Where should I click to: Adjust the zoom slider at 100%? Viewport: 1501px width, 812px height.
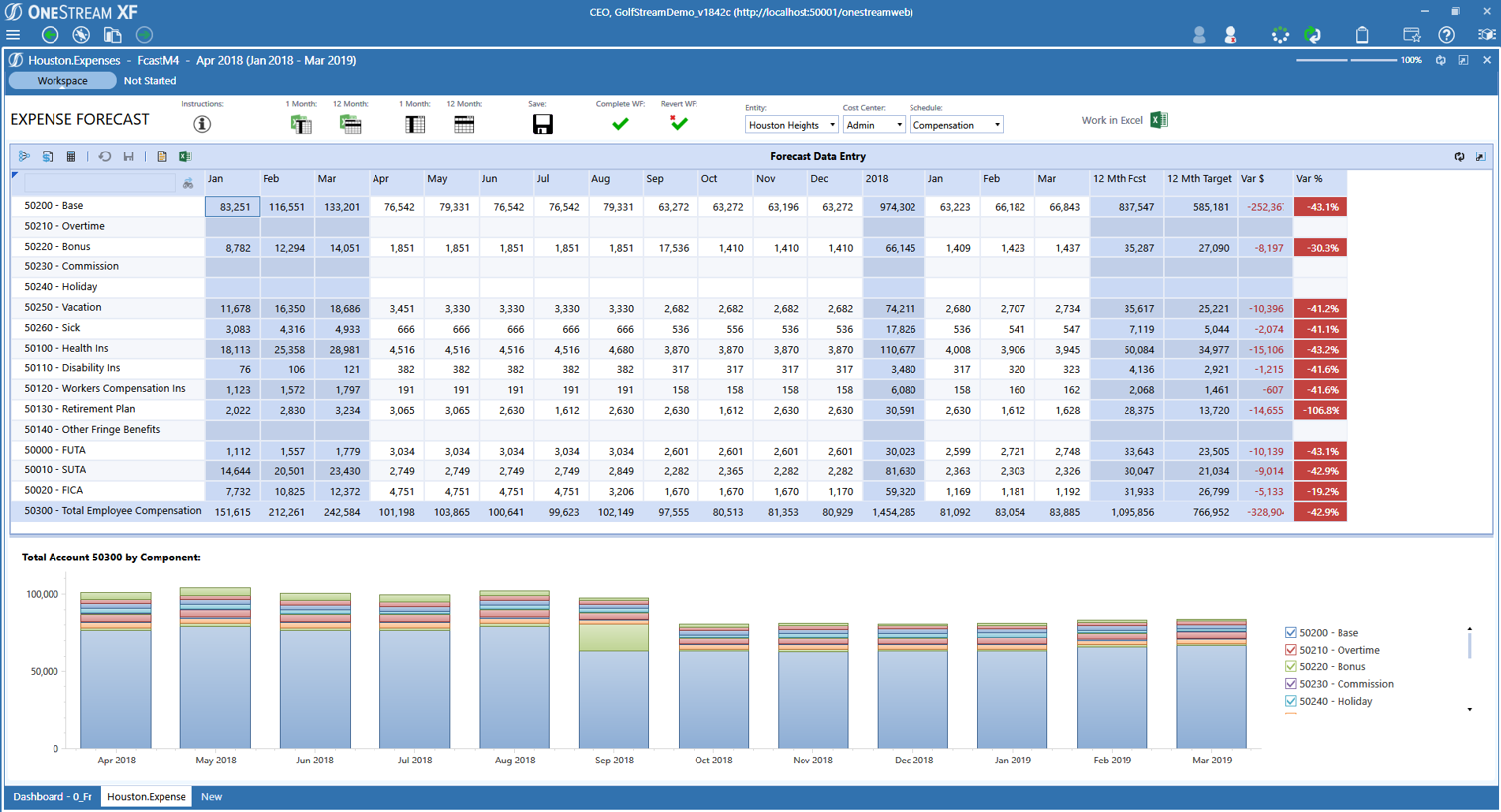pyautogui.click(x=1351, y=60)
